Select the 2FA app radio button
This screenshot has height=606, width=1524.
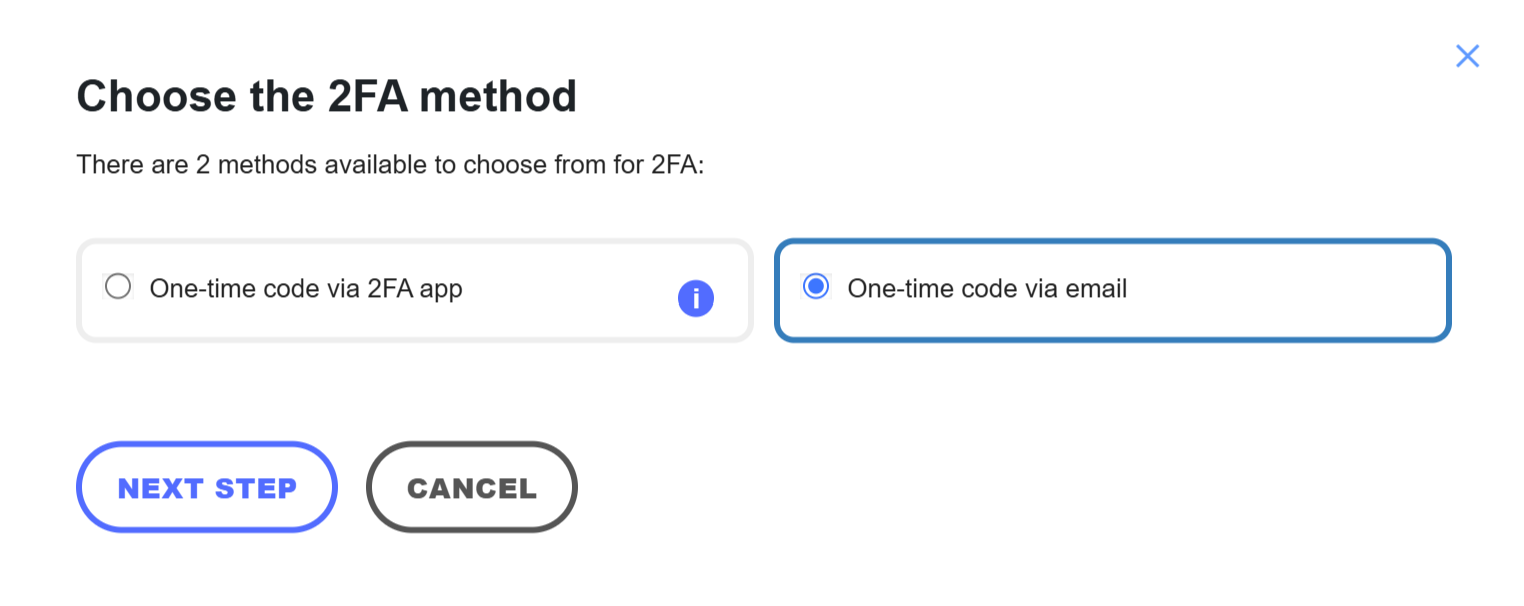118,288
